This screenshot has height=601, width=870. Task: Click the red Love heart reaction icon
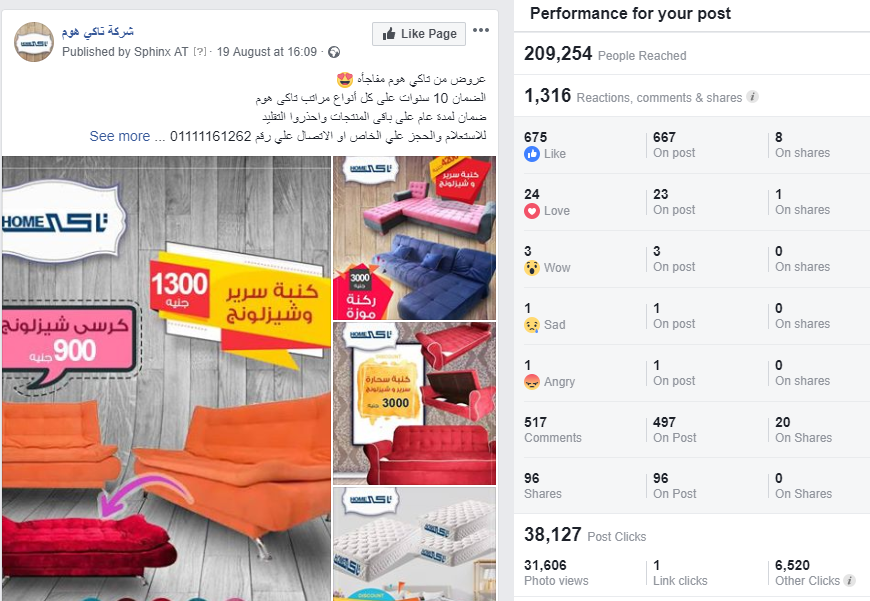[532, 211]
